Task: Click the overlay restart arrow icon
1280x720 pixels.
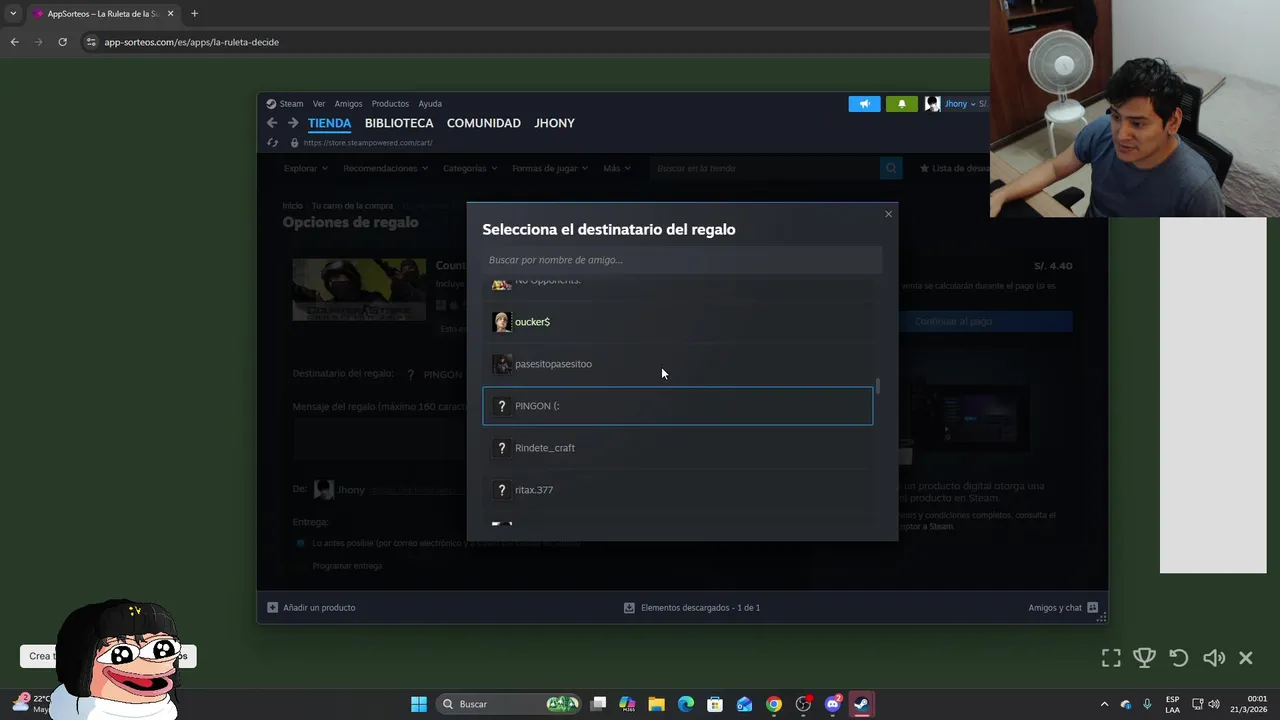Action: (1179, 658)
